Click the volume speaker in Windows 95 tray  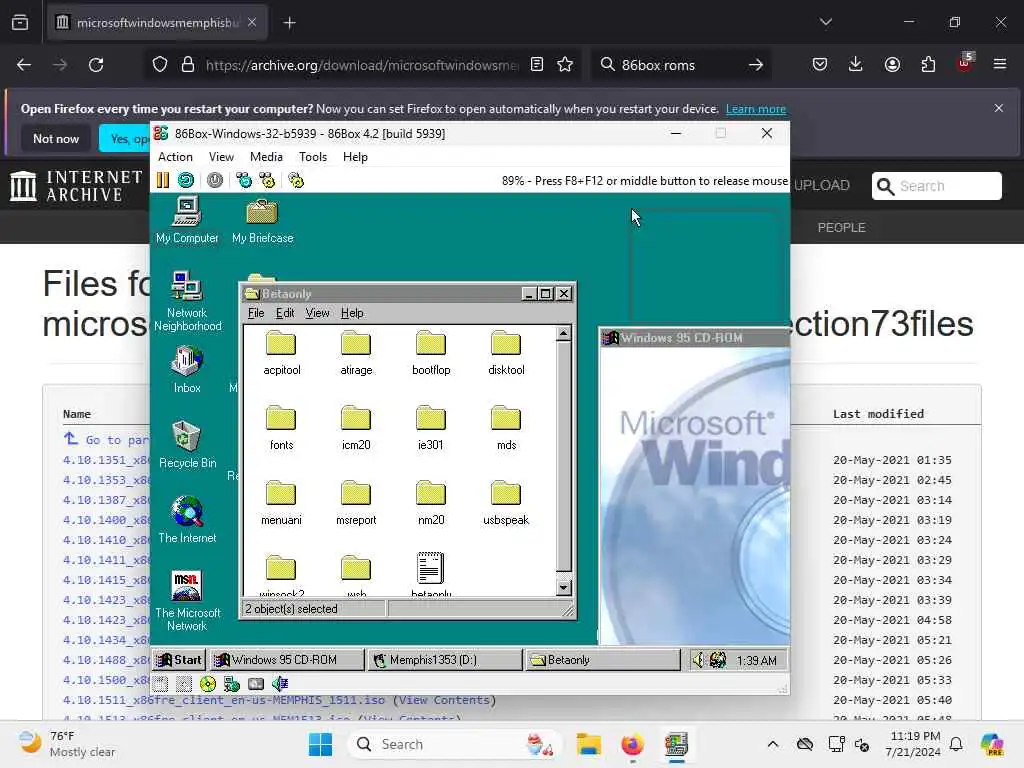(698, 660)
